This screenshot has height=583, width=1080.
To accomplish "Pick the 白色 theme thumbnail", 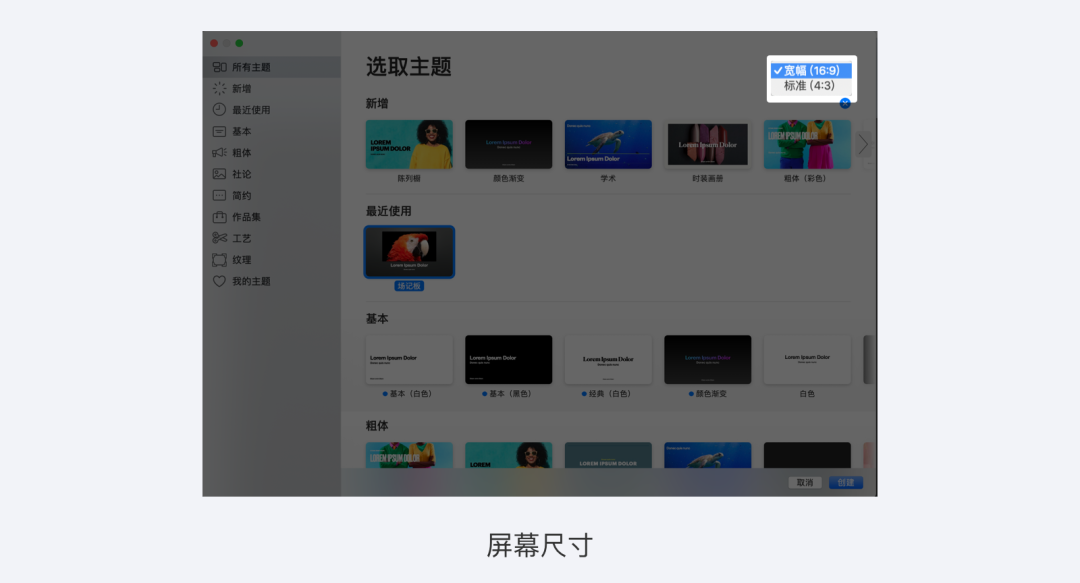I will click(x=807, y=360).
